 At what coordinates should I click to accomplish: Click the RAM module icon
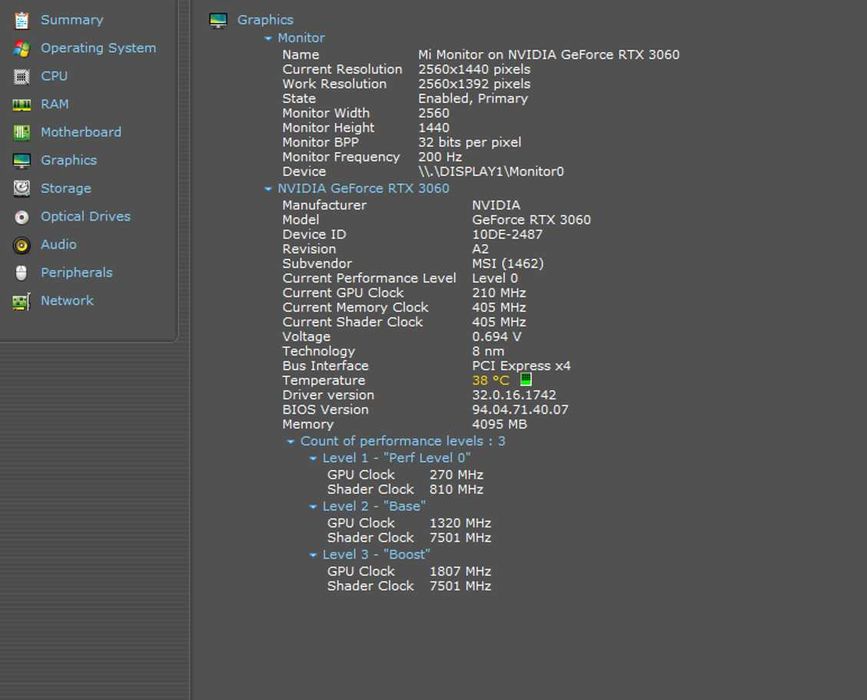pos(22,105)
